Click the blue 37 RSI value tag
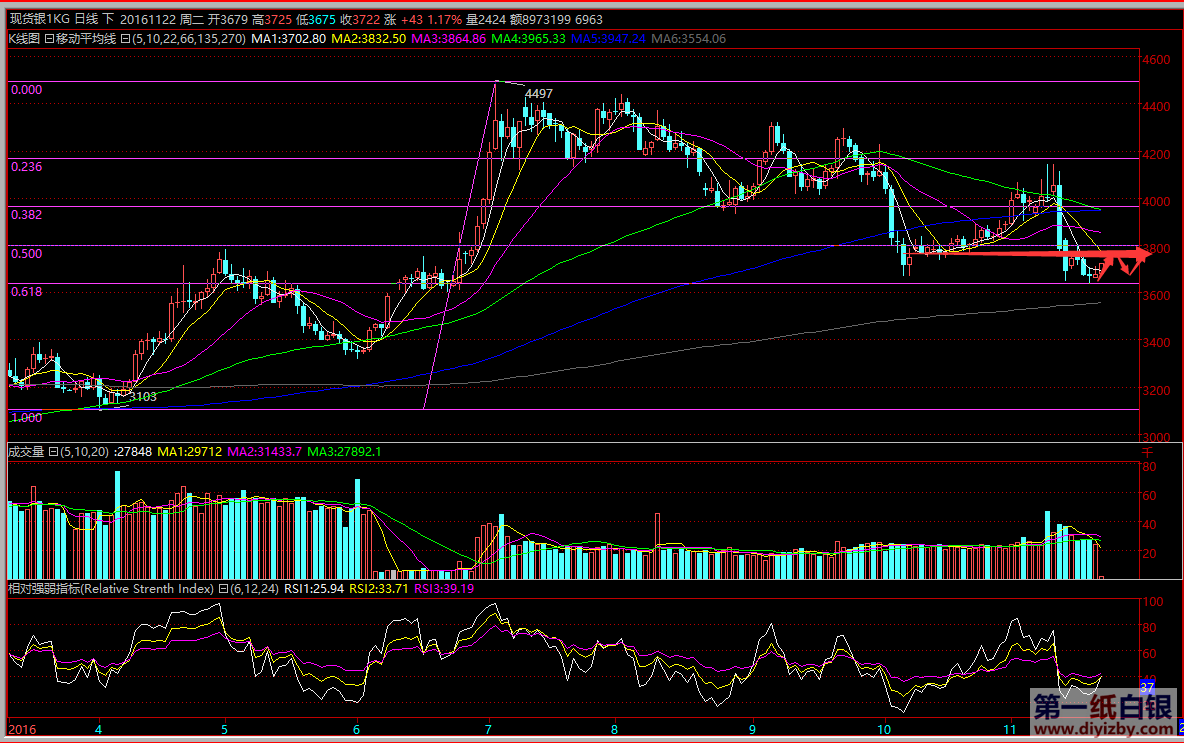 pos(1147,687)
